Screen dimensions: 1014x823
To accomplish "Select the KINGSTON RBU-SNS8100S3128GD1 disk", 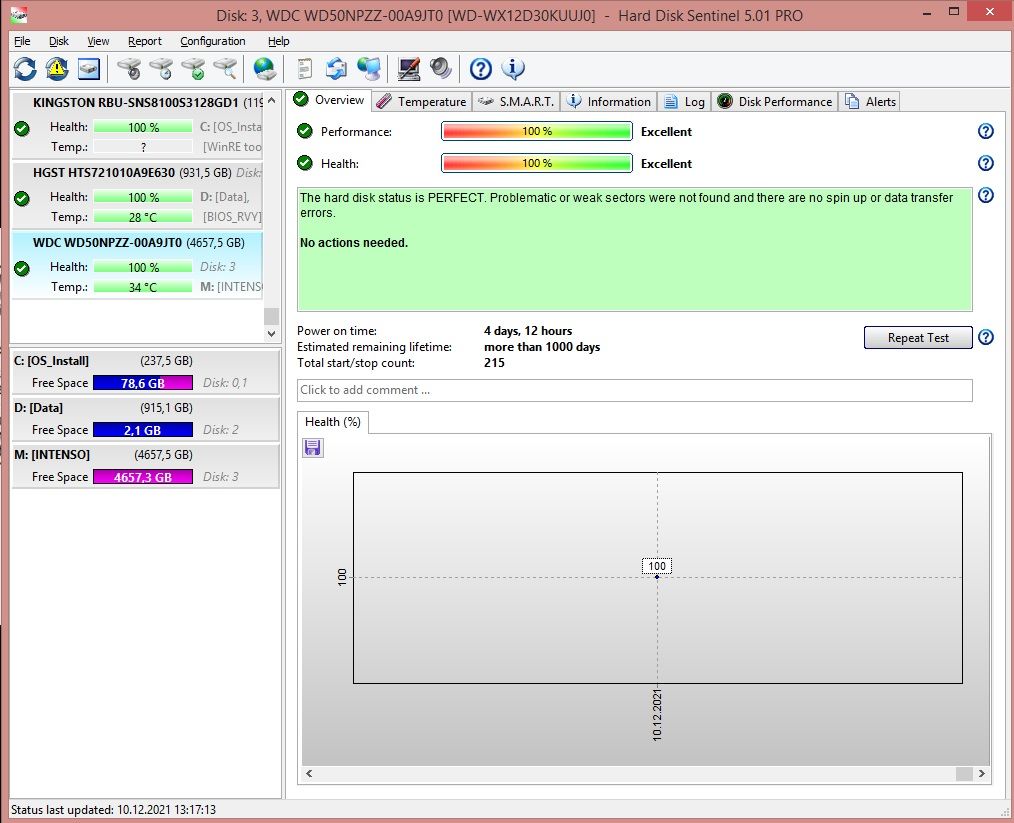I will coord(137,124).
